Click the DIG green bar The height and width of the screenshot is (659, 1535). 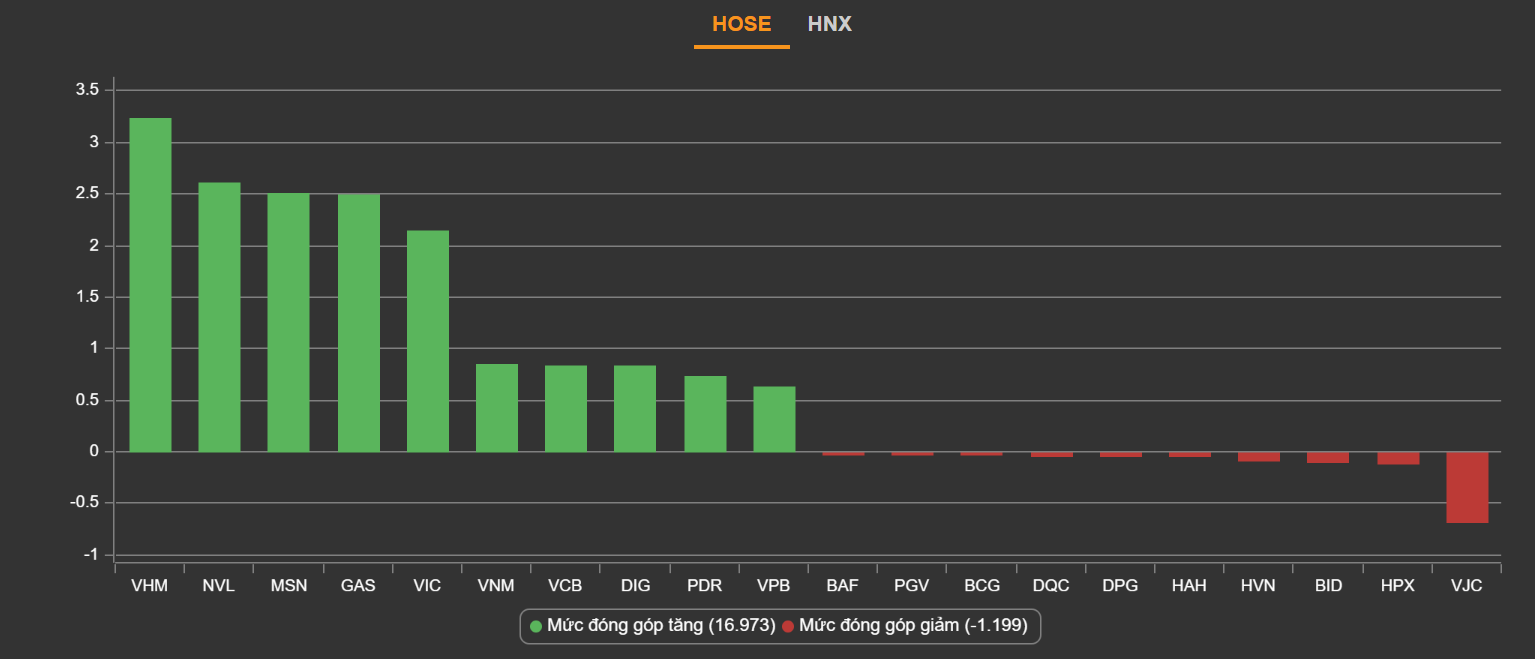click(x=635, y=409)
